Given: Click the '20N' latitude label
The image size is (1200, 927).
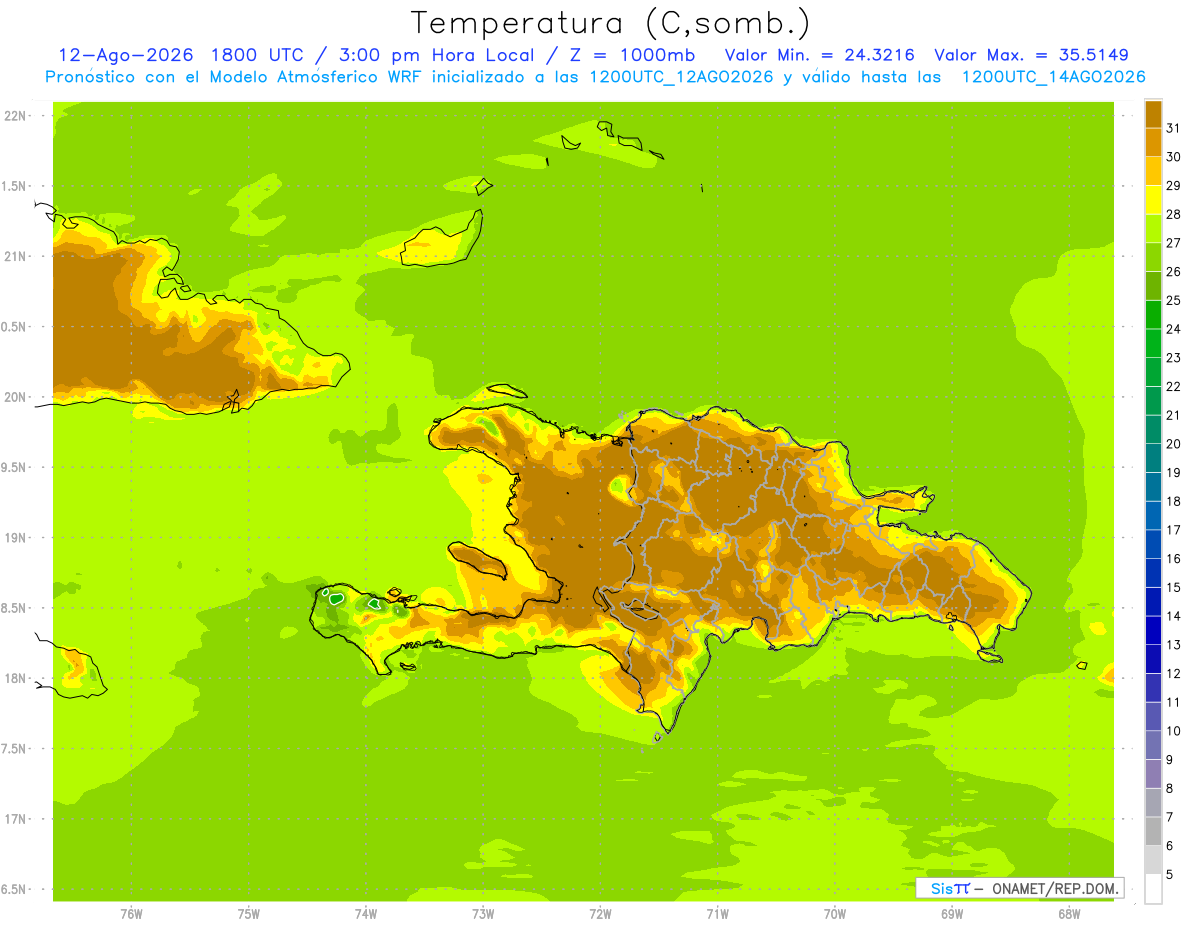Looking at the screenshot, I should (14, 397).
